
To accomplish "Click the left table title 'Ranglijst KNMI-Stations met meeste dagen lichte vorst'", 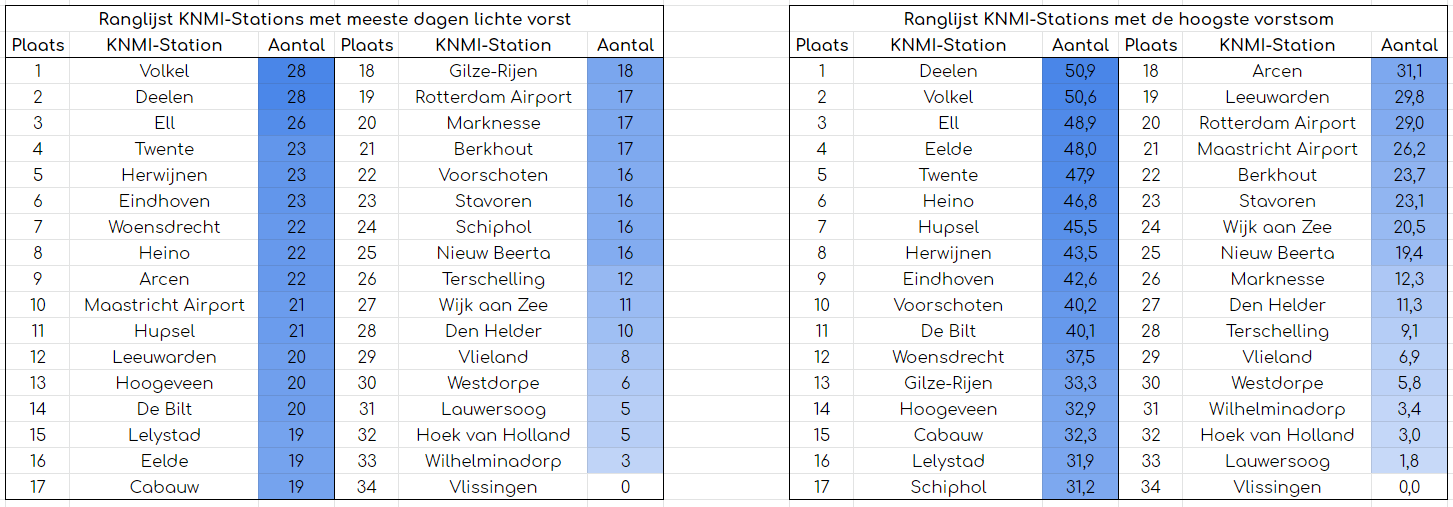I will click(x=334, y=19).
